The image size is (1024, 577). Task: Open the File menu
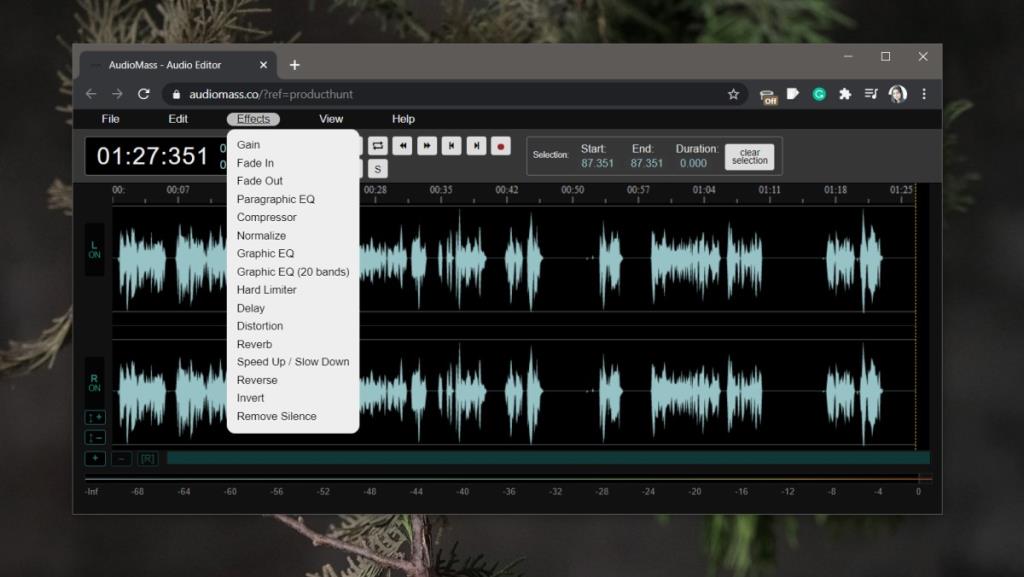110,119
